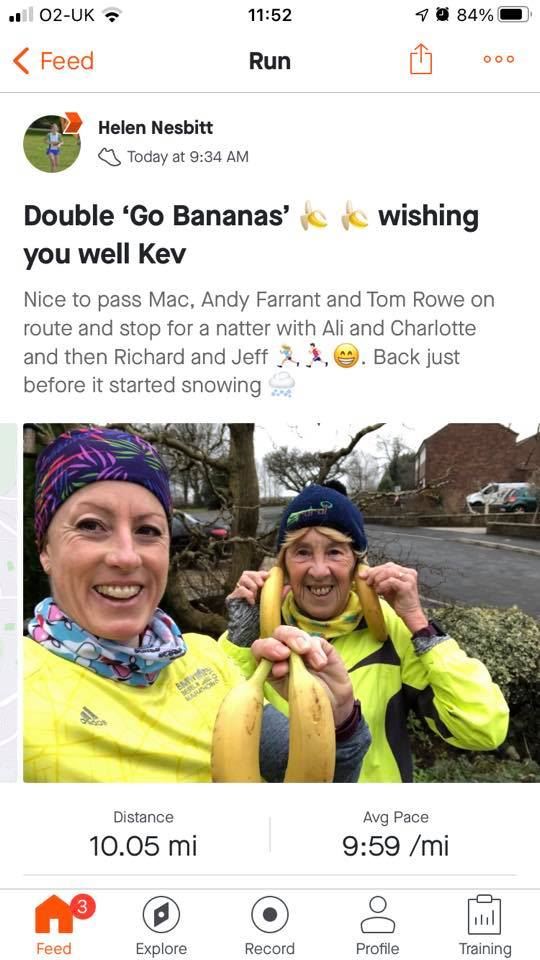Image resolution: width=540 pixels, height=960 pixels.
Task: Open the banana selfie photo
Action: [282, 602]
